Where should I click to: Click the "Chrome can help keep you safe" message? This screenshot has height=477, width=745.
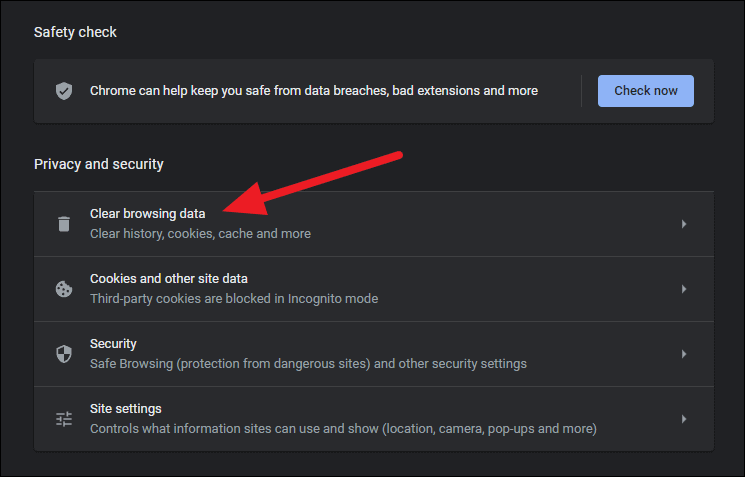[314, 91]
